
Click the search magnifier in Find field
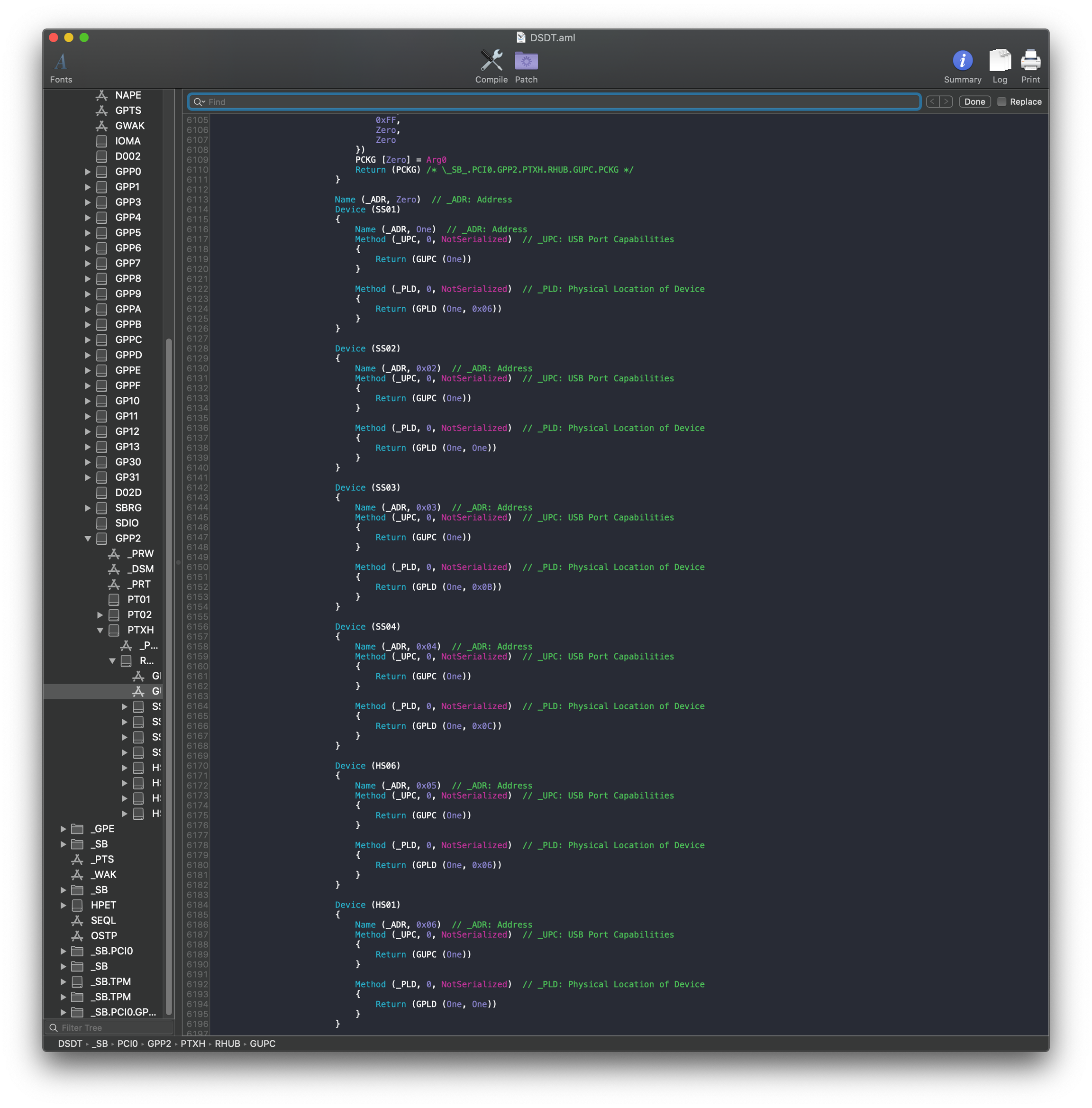coord(198,102)
